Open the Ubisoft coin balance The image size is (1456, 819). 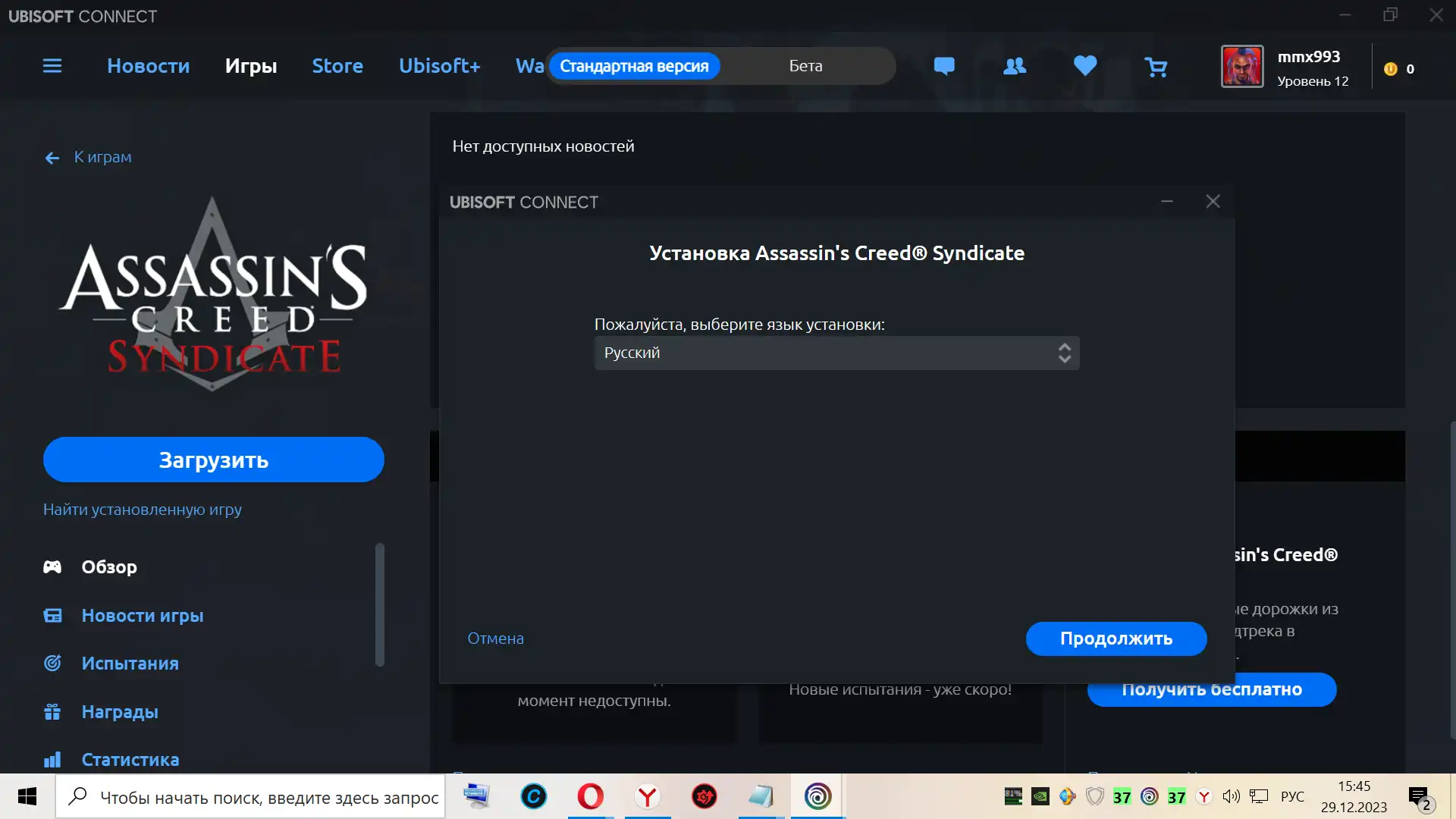(x=1398, y=69)
